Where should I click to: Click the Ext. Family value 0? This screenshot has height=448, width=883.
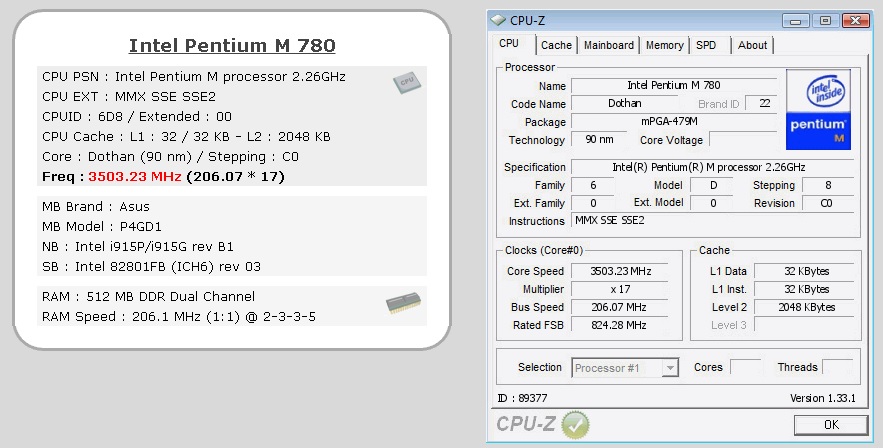point(593,203)
